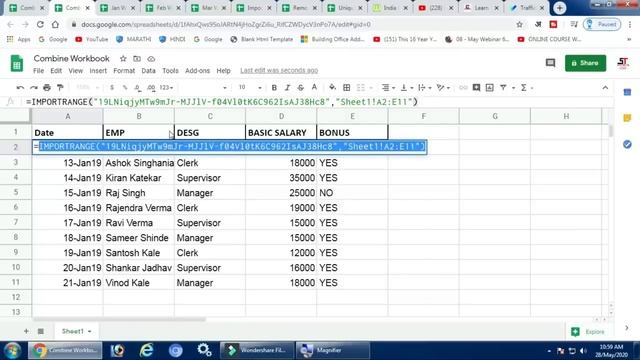
Task: Select row 5 header
Action: [16, 192]
